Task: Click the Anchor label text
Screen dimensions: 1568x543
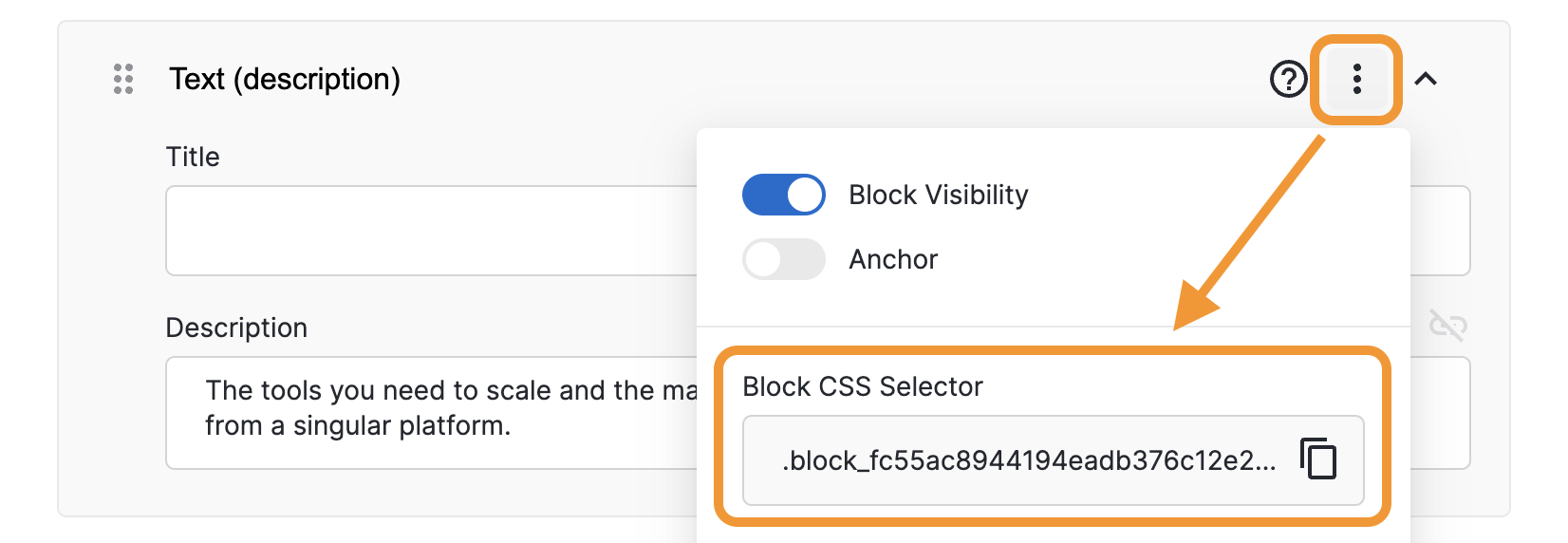Action: pos(893,259)
